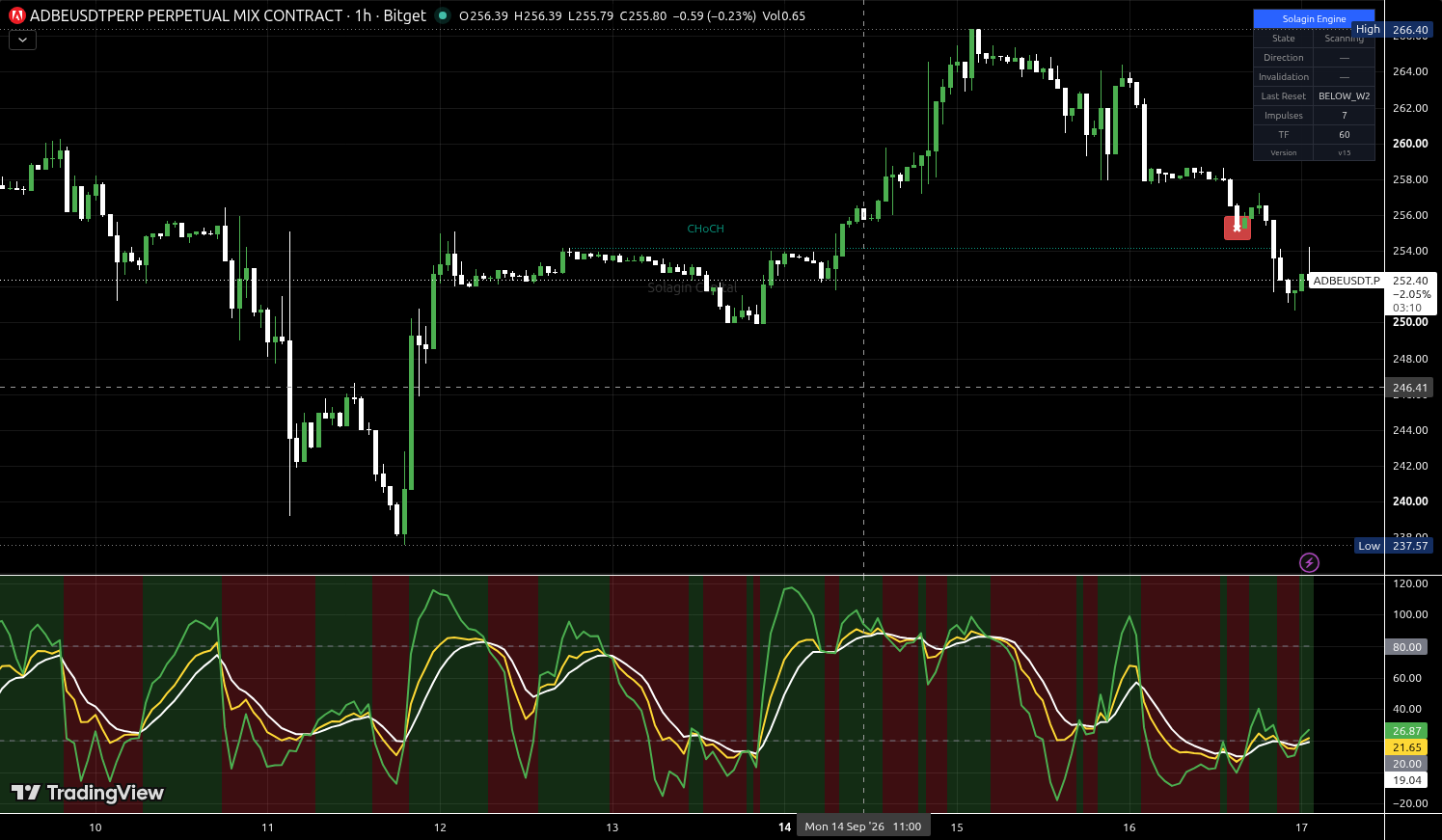1442x840 pixels.
Task: Click the Low 237.57 price label
Action: point(1394,546)
